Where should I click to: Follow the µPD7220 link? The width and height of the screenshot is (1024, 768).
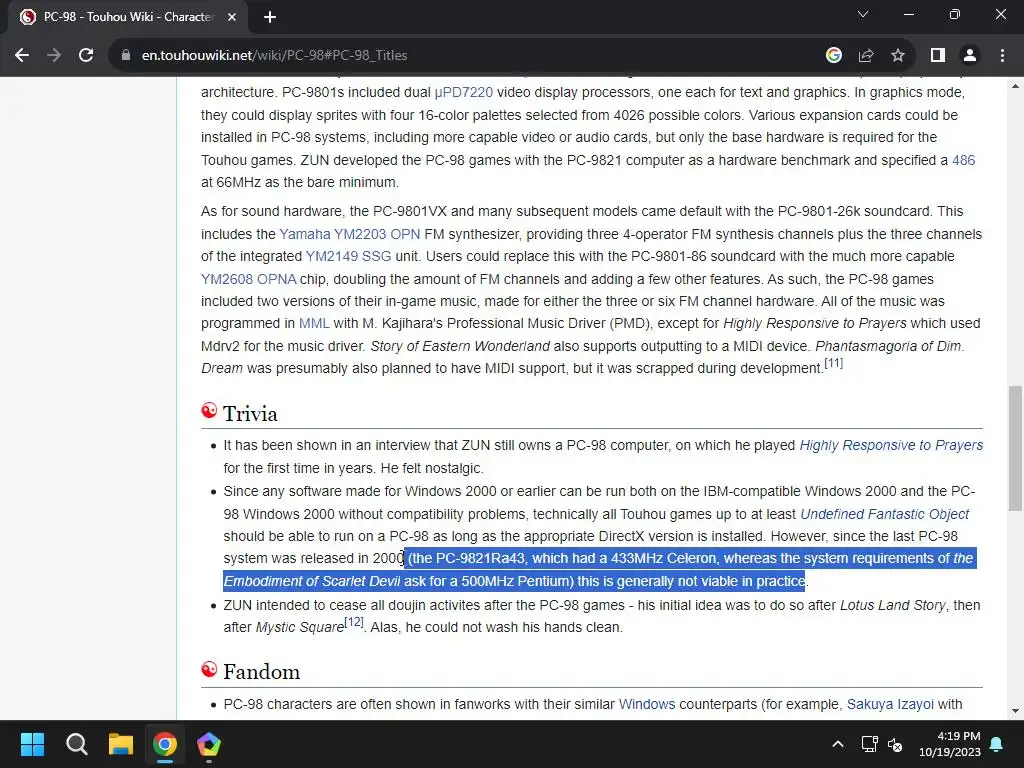[x=464, y=92]
